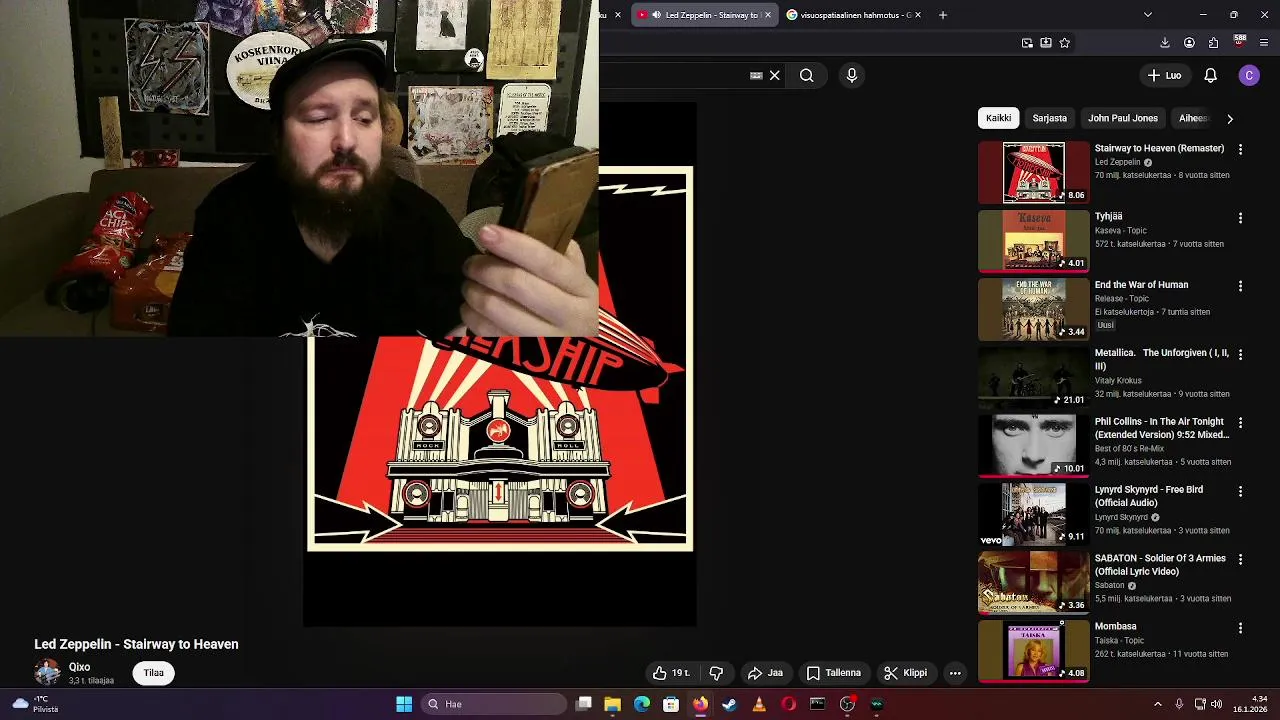Image resolution: width=1280 pixels, height=720 pixels.
Task: Open Metallica The Unforgiven video title
Action: pos(1162,359)
